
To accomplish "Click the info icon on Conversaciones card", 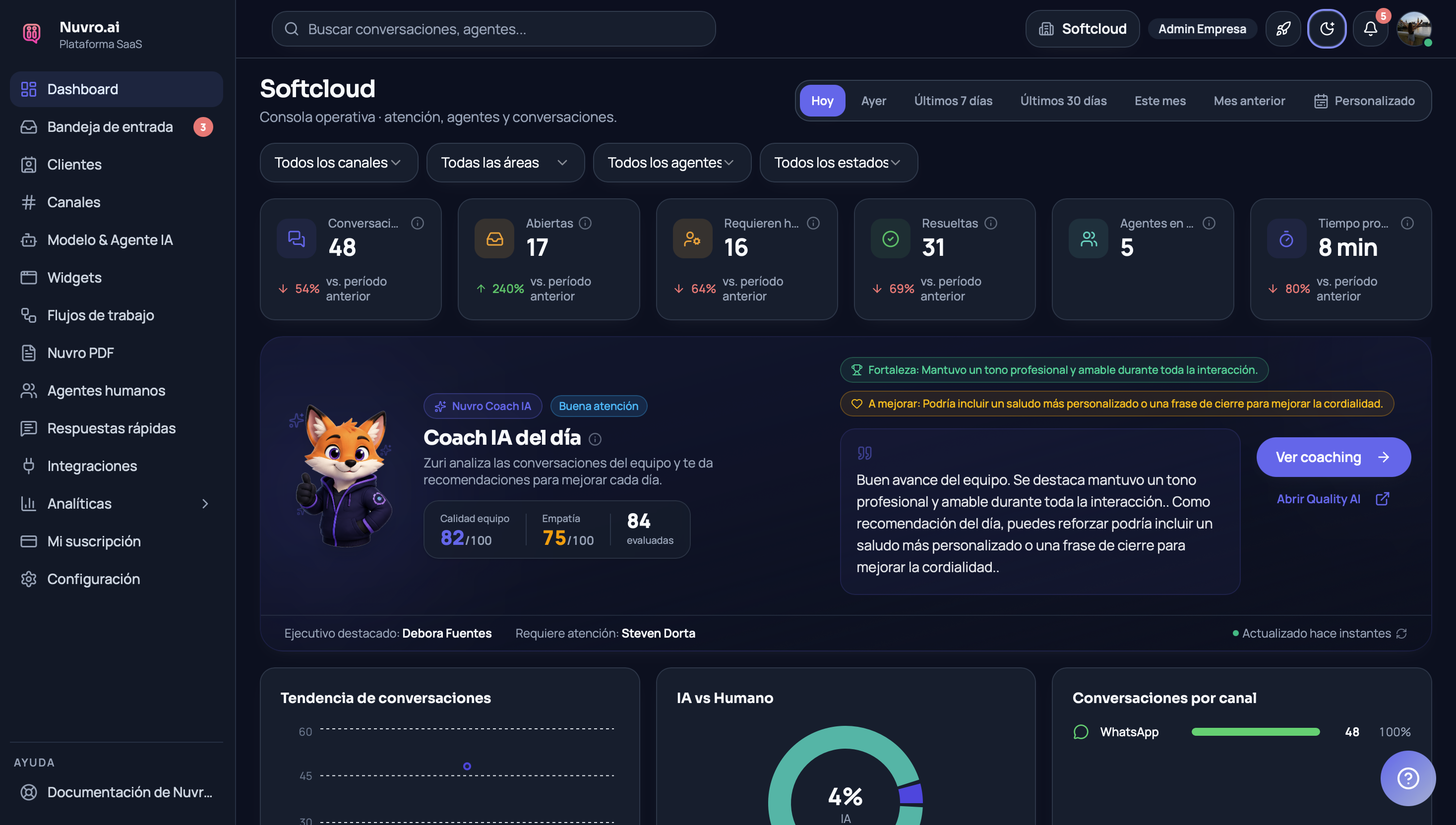I will (x=418, y=223).
